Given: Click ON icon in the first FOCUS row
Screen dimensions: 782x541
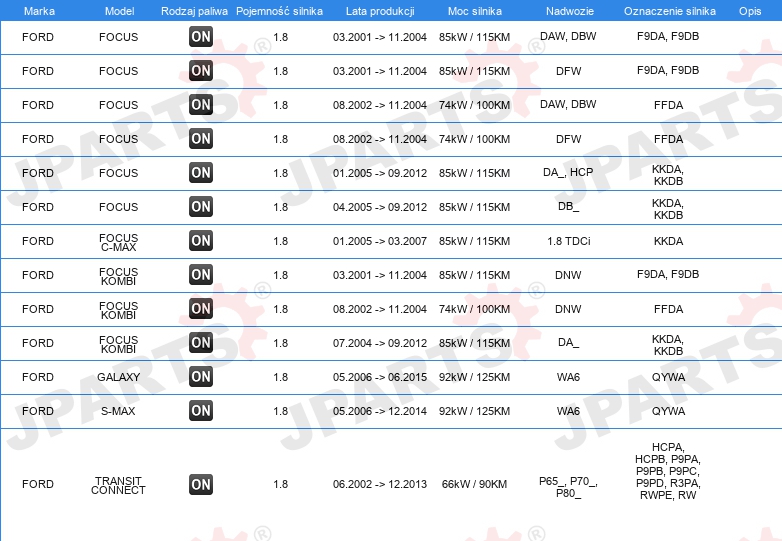Looking at the screenshot, I should [201, 36].
